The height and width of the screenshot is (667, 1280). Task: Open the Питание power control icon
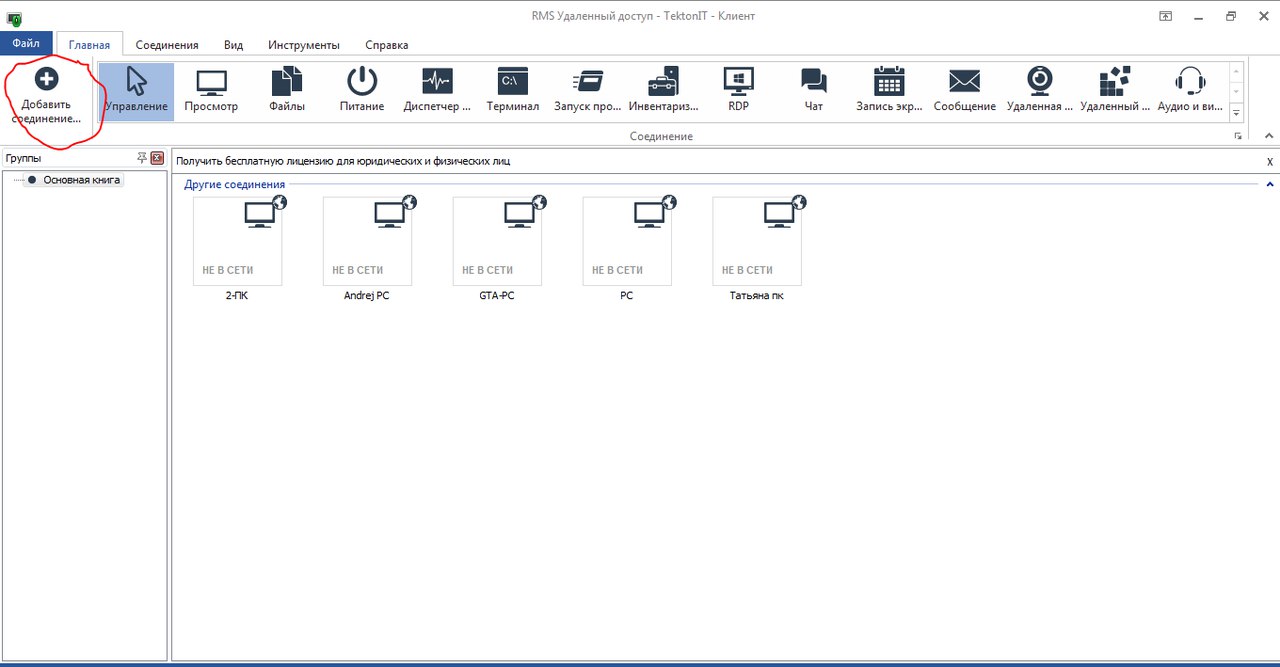tap(362, 83)
